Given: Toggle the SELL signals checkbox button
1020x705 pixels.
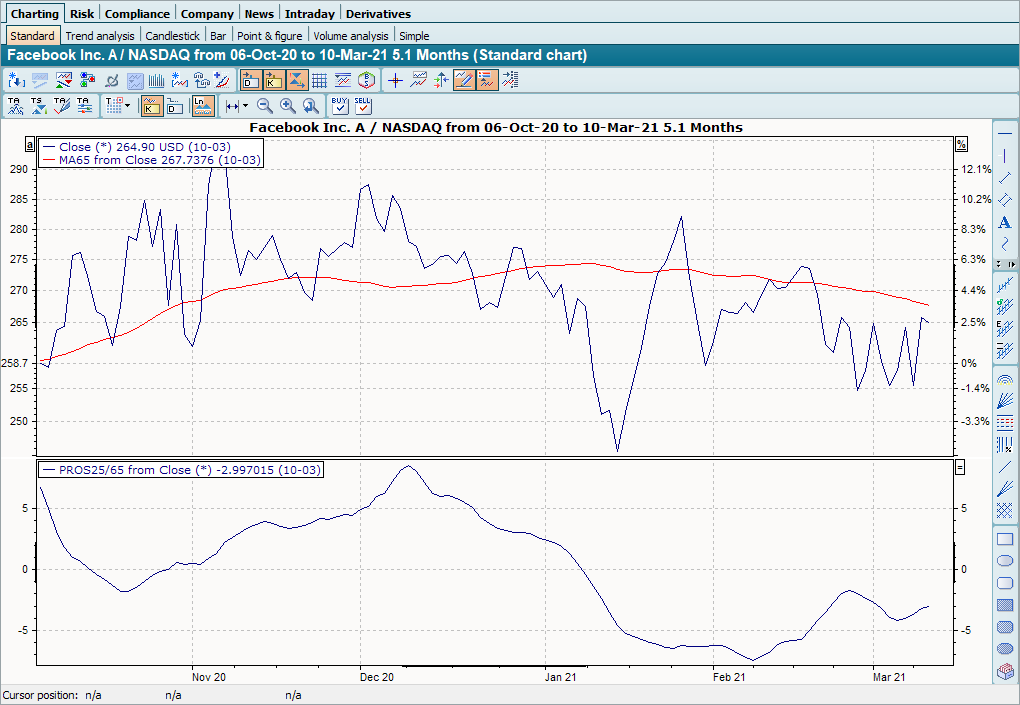Looking at the screenshot, I should [362, 105].
